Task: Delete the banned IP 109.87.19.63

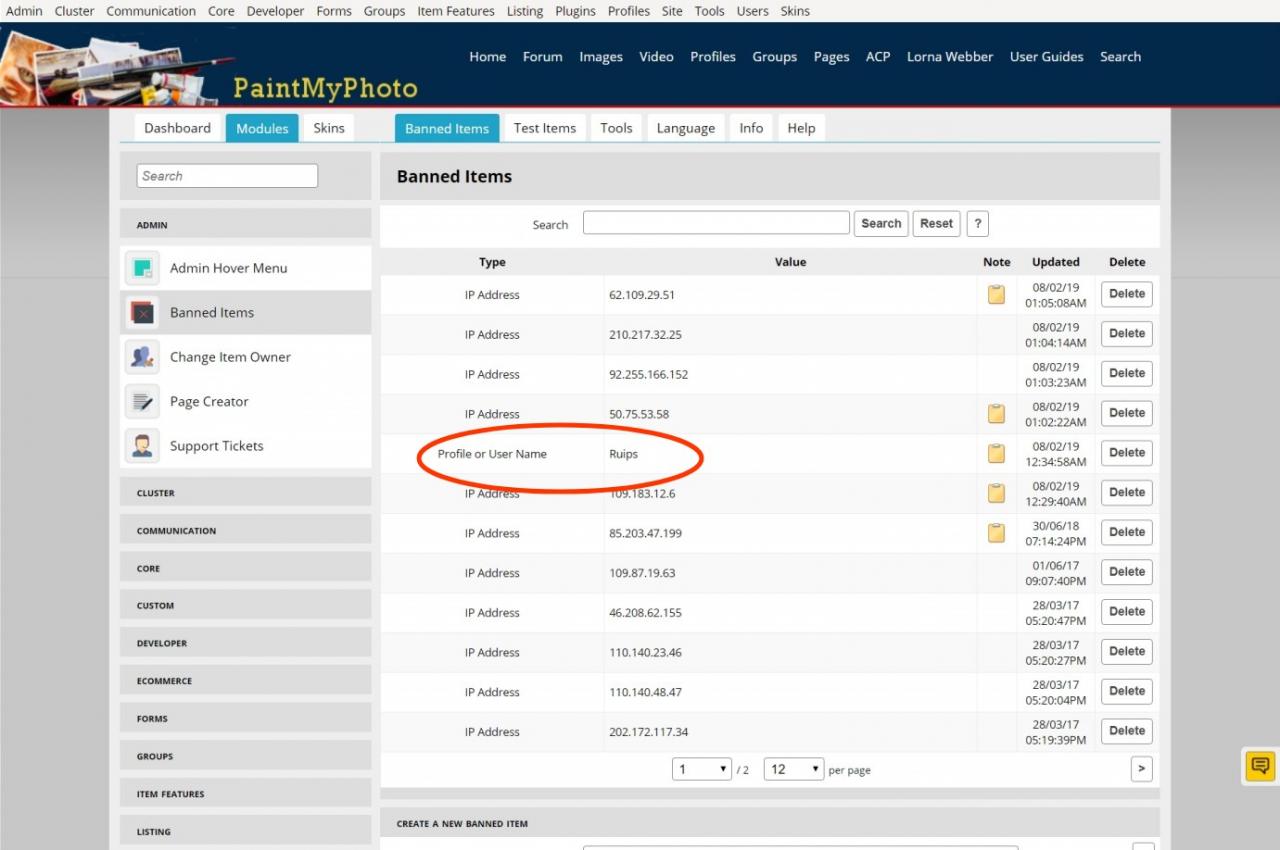Action: click(x=1127, y=572)
